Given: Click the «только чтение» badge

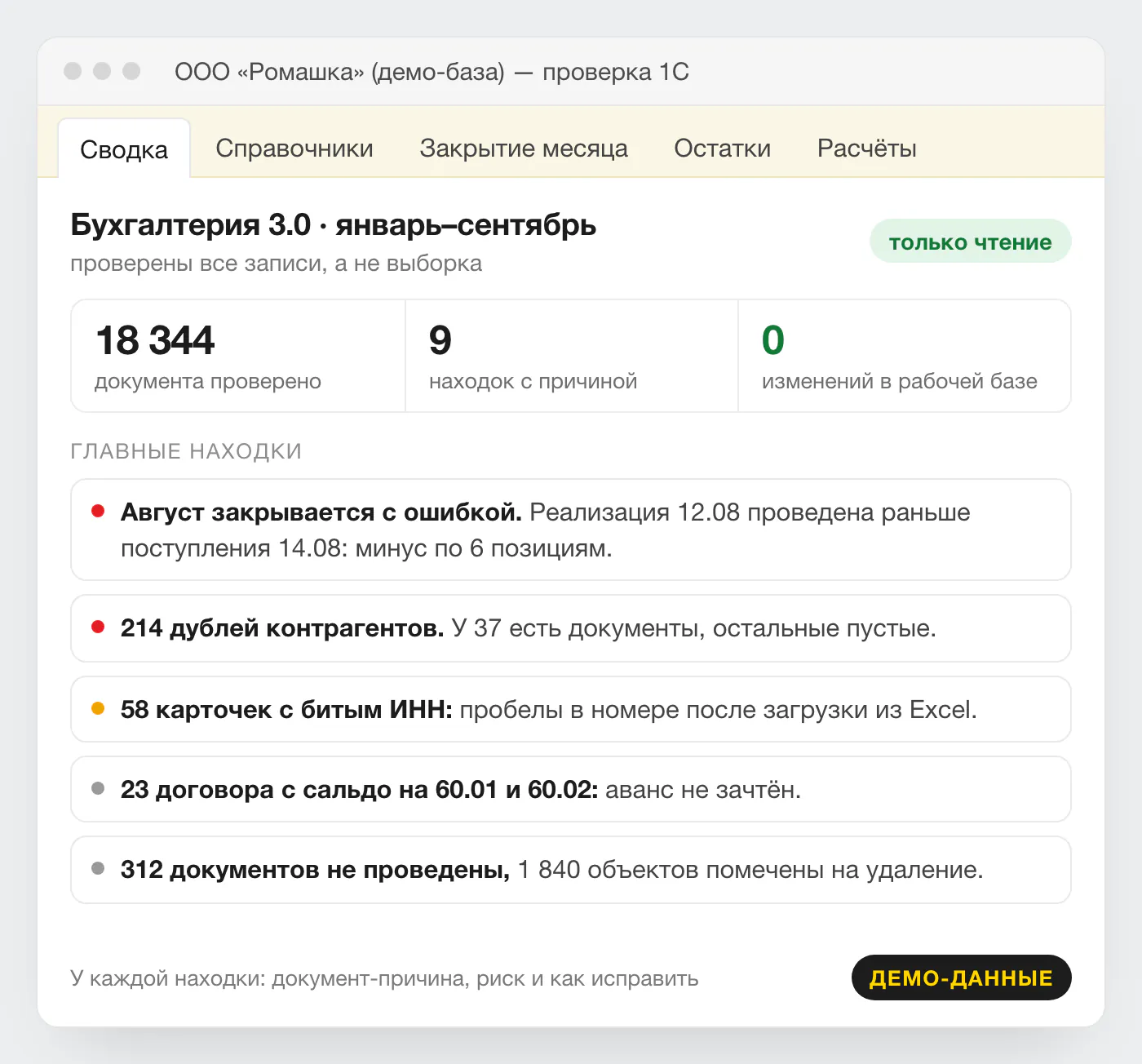Looking at the screenshot, I should coord(970,242).
